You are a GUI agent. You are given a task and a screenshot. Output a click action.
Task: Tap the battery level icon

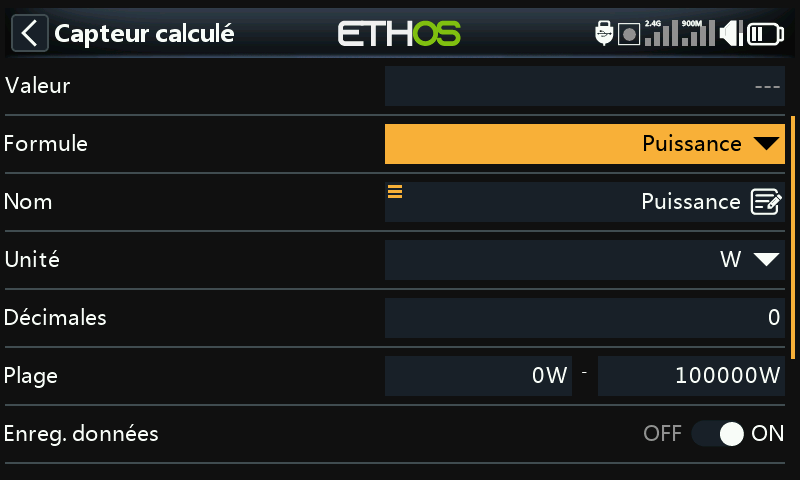(765, 34)
